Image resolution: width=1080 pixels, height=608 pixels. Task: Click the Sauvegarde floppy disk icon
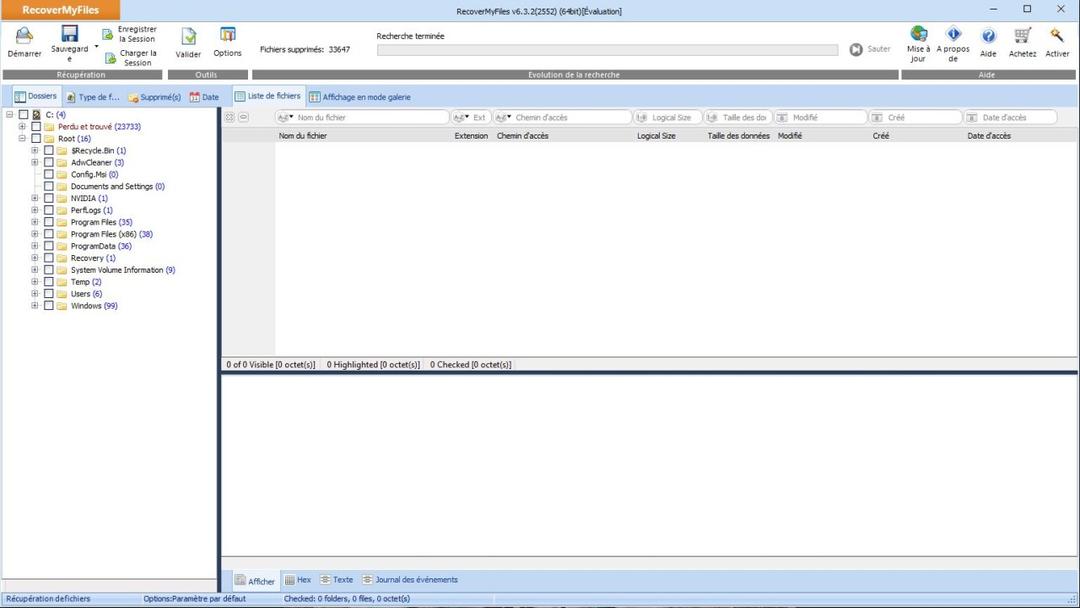(x=70, y=33)
